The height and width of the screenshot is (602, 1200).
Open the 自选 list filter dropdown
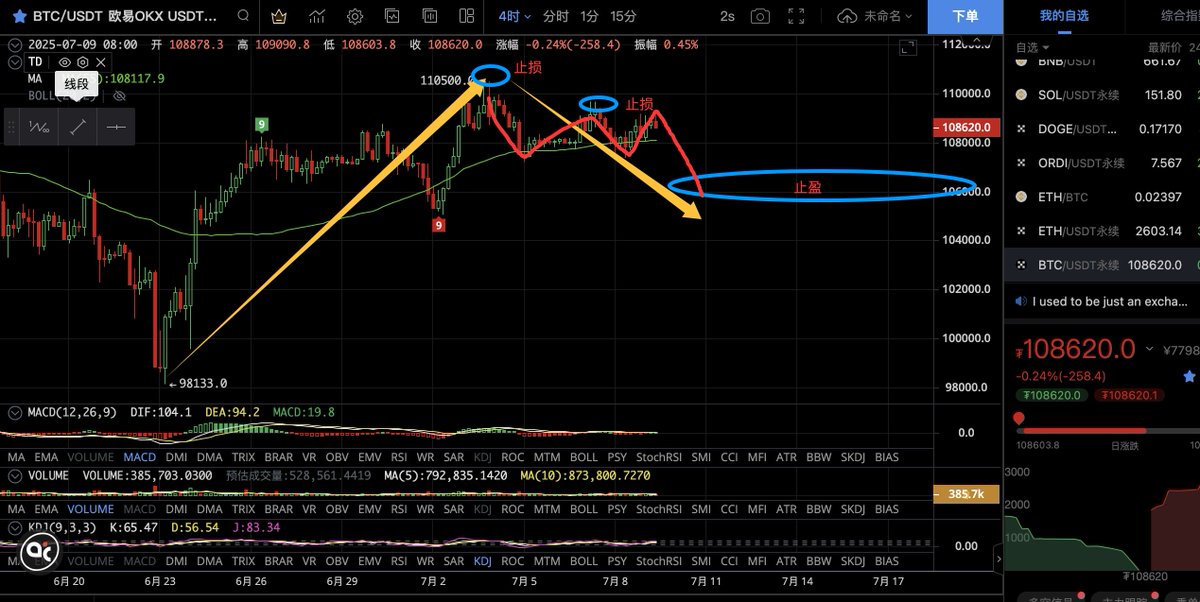tap(1032, 47)
